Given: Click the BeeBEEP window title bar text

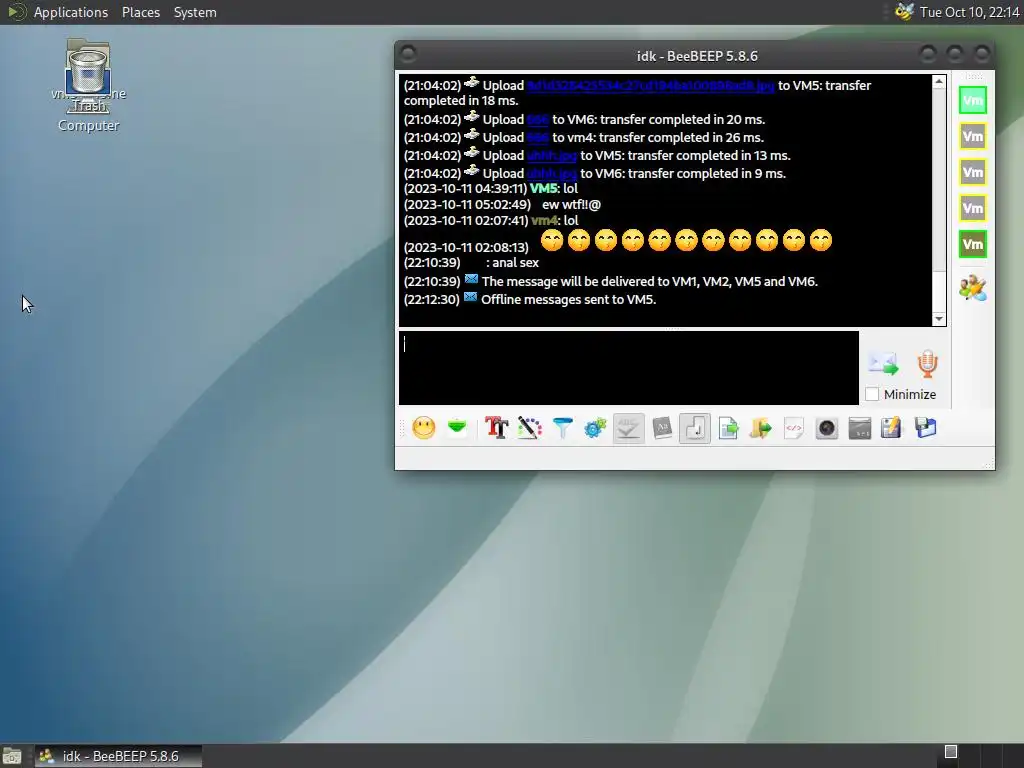Looking at the screenshot, I should click(697, 56).
